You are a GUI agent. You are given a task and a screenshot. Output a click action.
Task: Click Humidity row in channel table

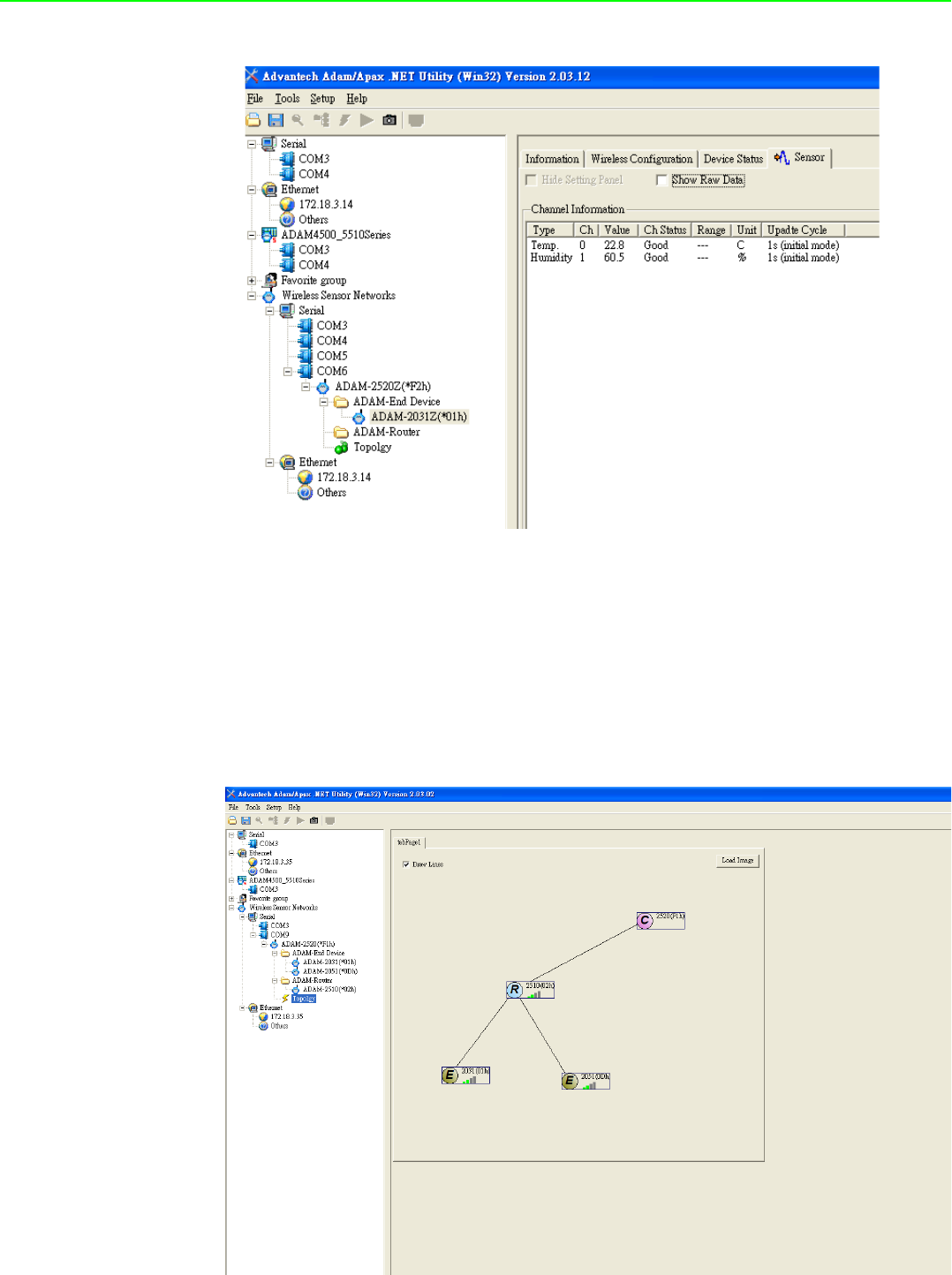[x=684, y=258]
